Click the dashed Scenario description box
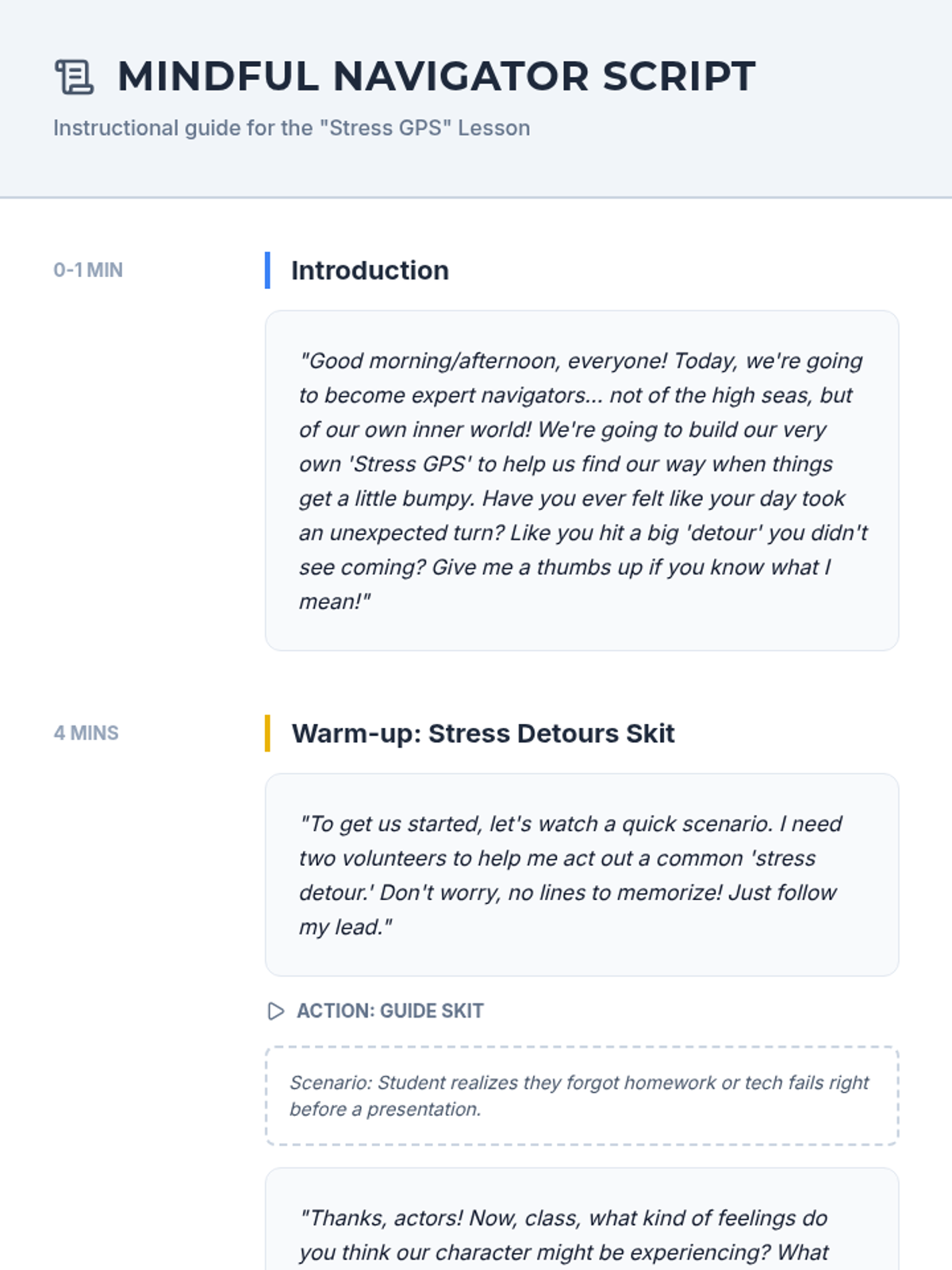The image size is (952, 1270). pyautogui.click(x=582, y=1095)
